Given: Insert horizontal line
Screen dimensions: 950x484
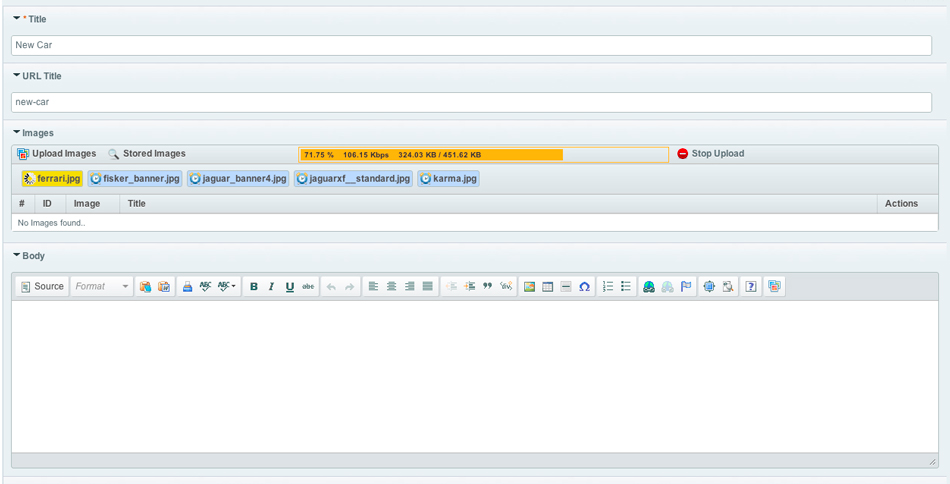Looking at the screenshot, I should coord(566,287).
